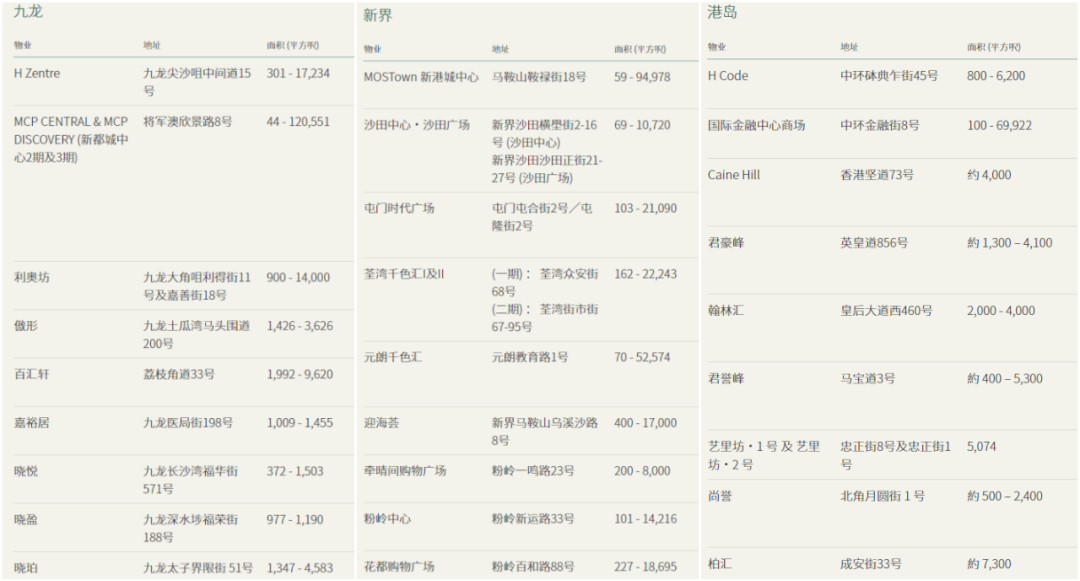
Task: Click the address 成安街33号
Action: click(x=871, y=564)
